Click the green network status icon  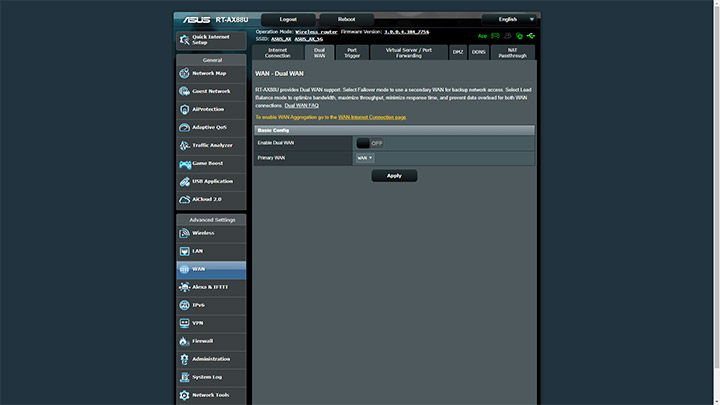click(519, 35)
